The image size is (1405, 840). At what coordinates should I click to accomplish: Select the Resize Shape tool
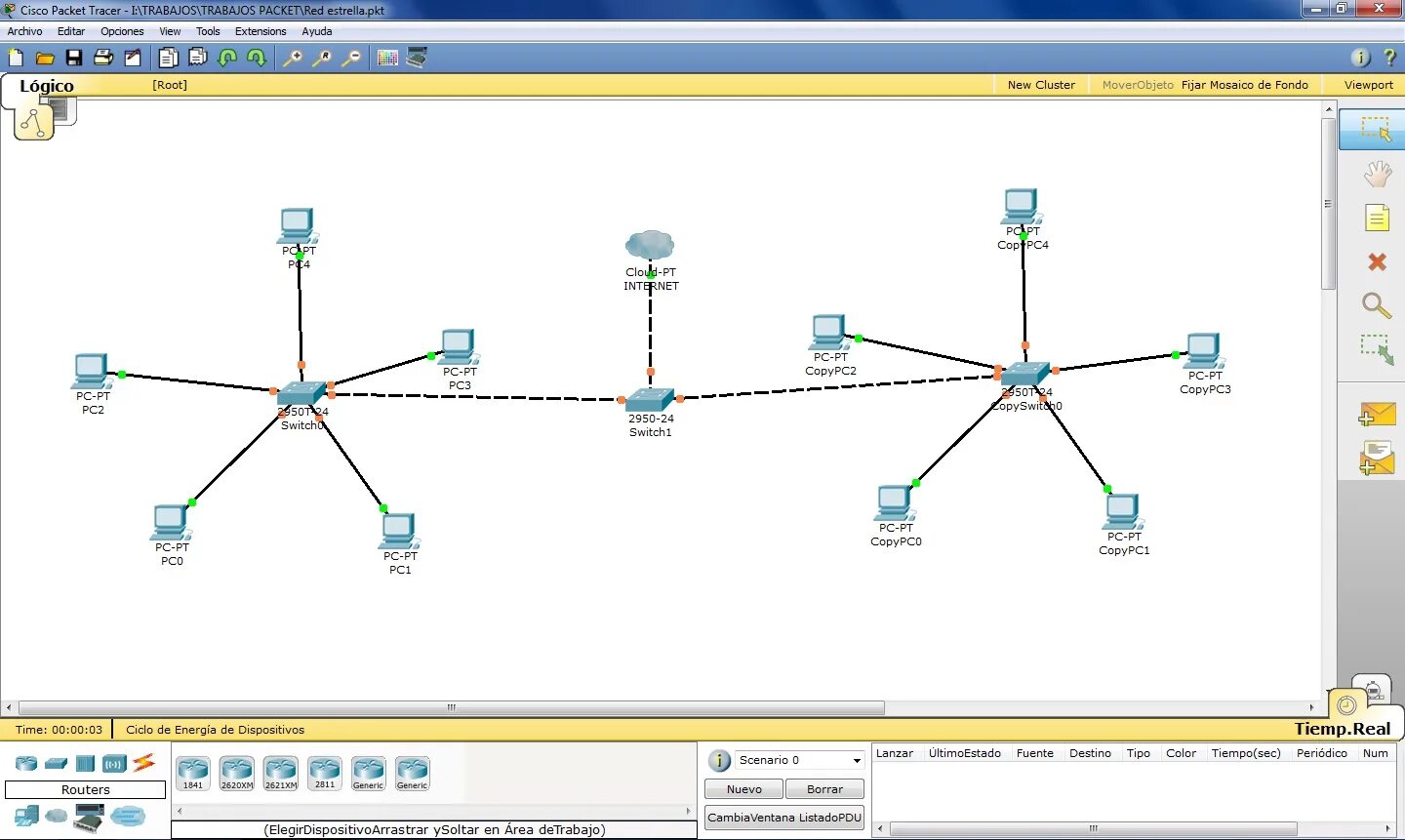coord(1377,349)
